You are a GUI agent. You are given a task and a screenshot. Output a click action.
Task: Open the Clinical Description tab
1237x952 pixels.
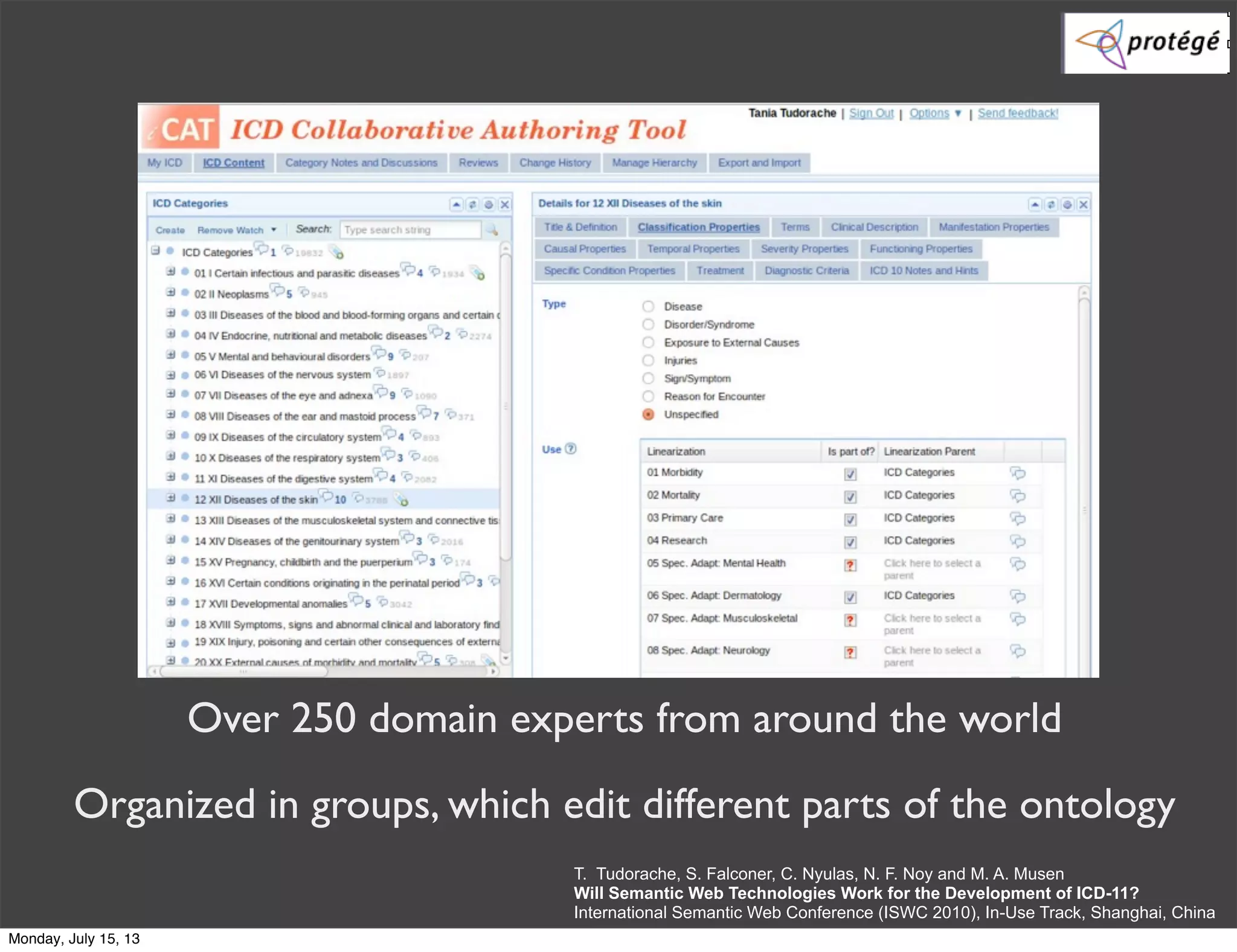874,227
